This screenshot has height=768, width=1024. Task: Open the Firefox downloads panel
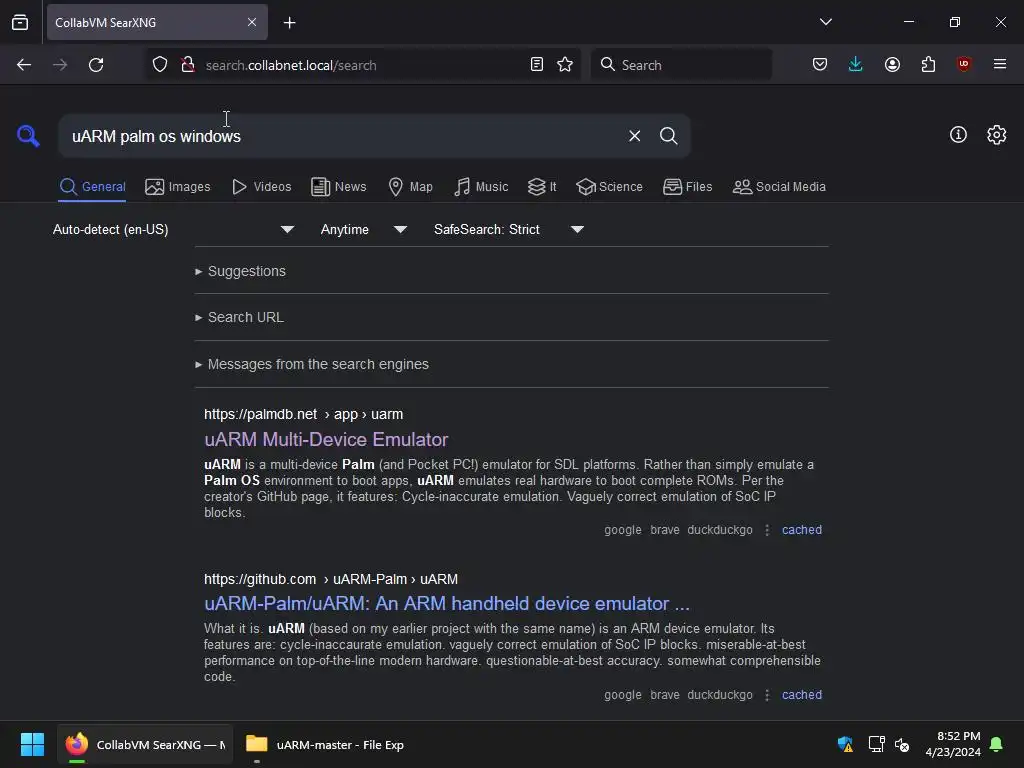pyautogui.click(x=856, y=64)
